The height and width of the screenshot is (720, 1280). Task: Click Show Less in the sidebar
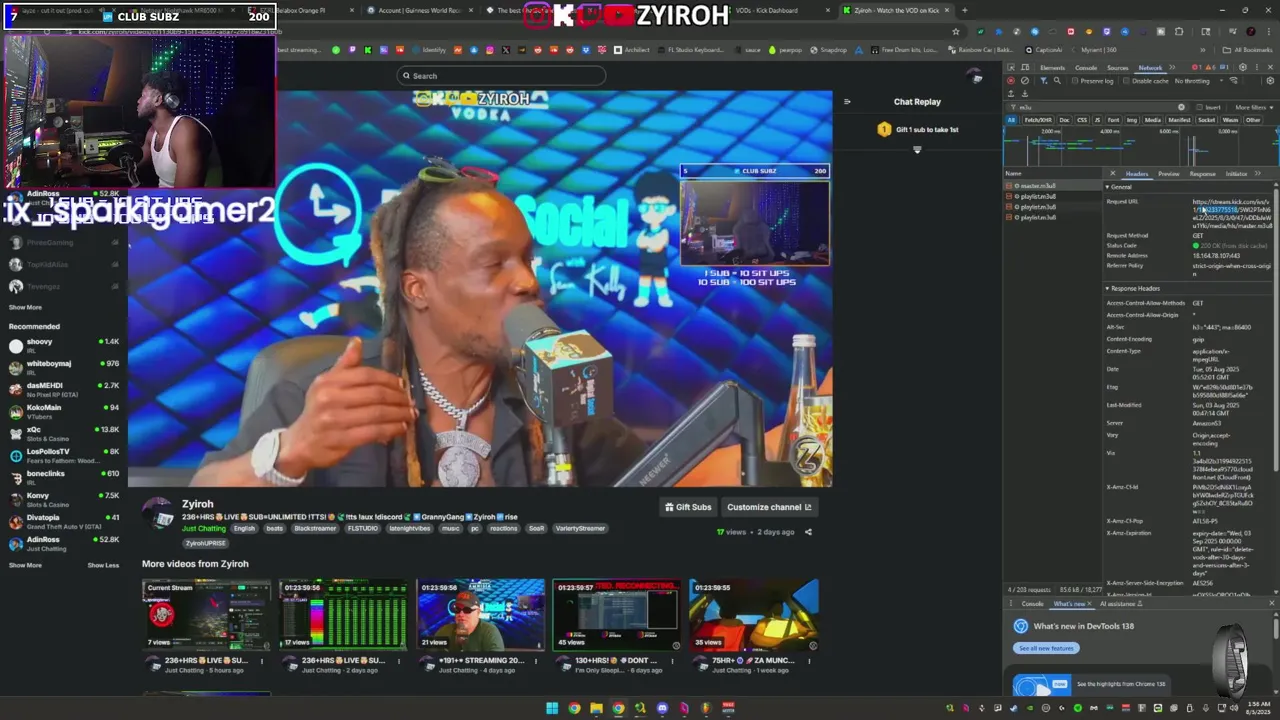[103, 565]
